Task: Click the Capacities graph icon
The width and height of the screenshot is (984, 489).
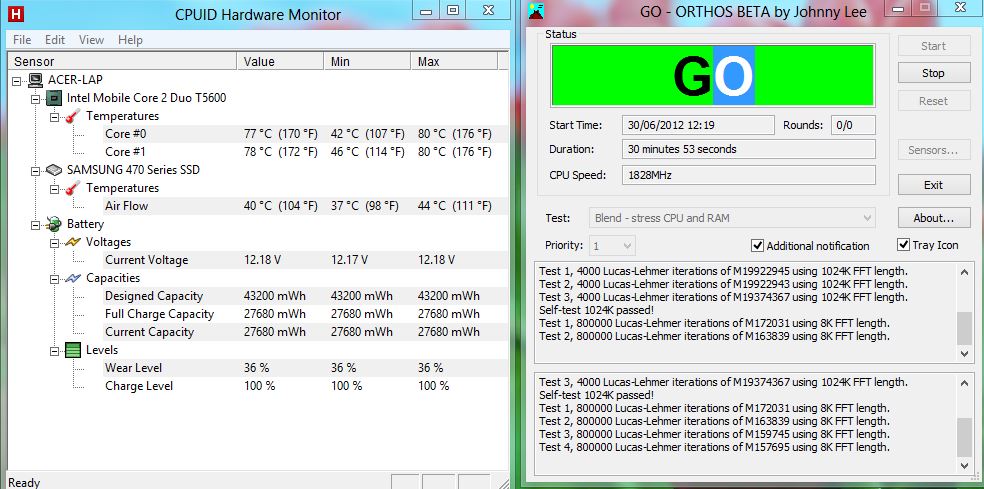Action: click(73, 278)
